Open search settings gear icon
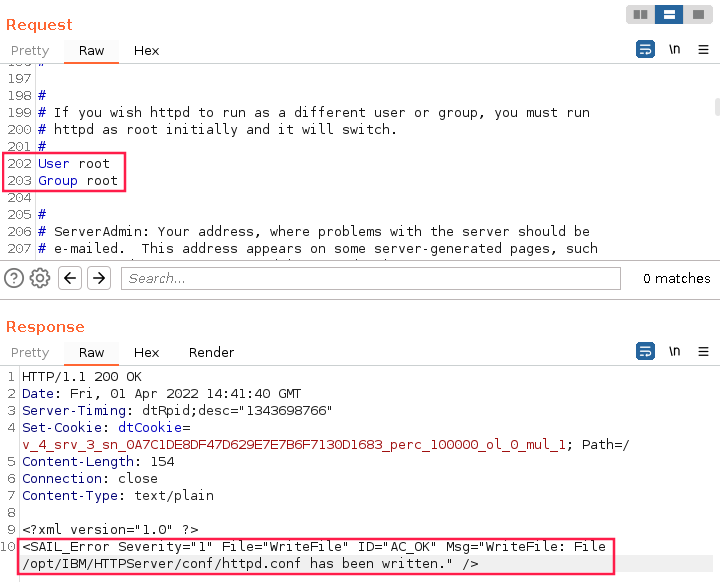 coord(40,278)
